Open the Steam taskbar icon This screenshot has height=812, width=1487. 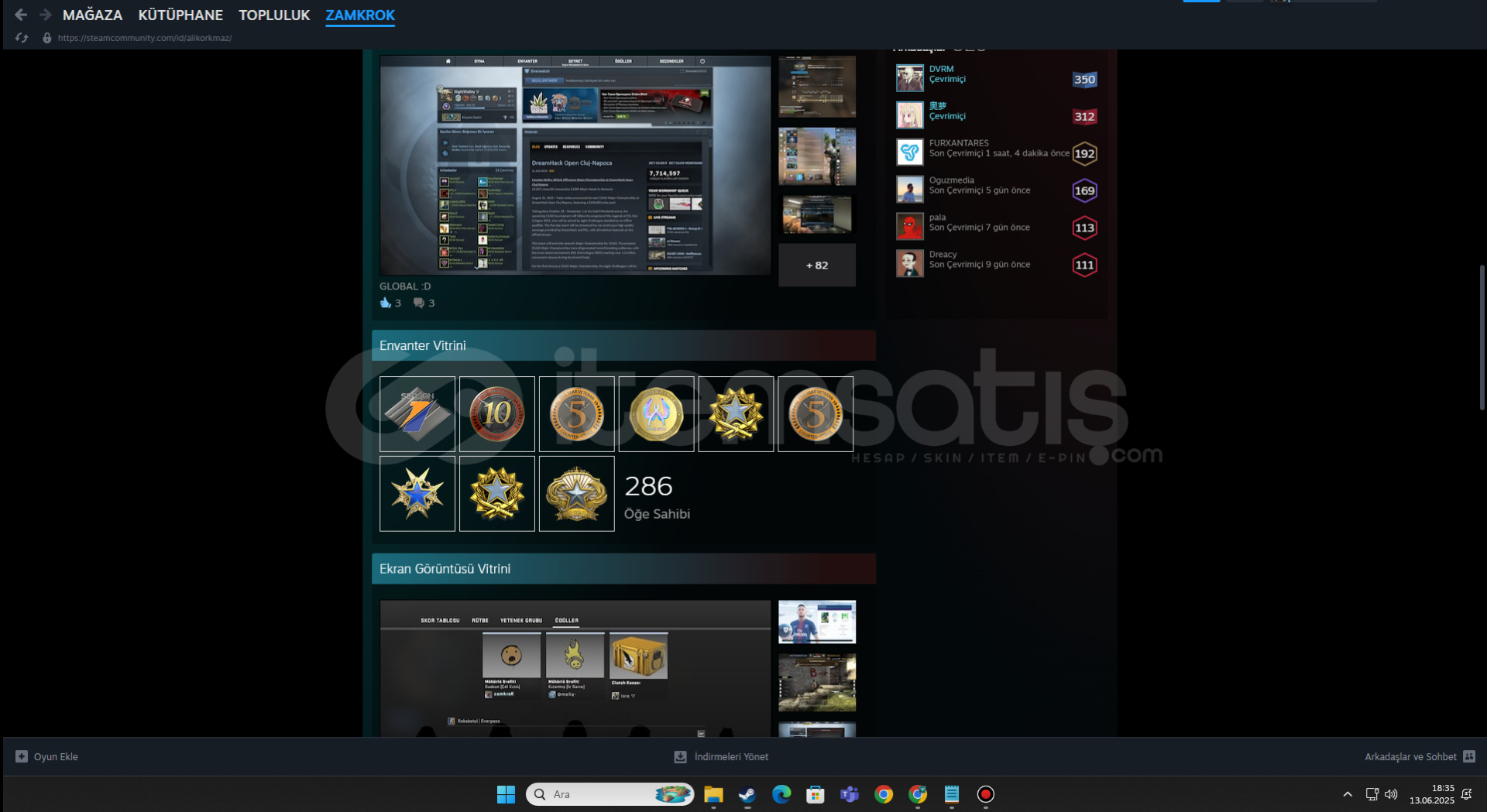747,794
